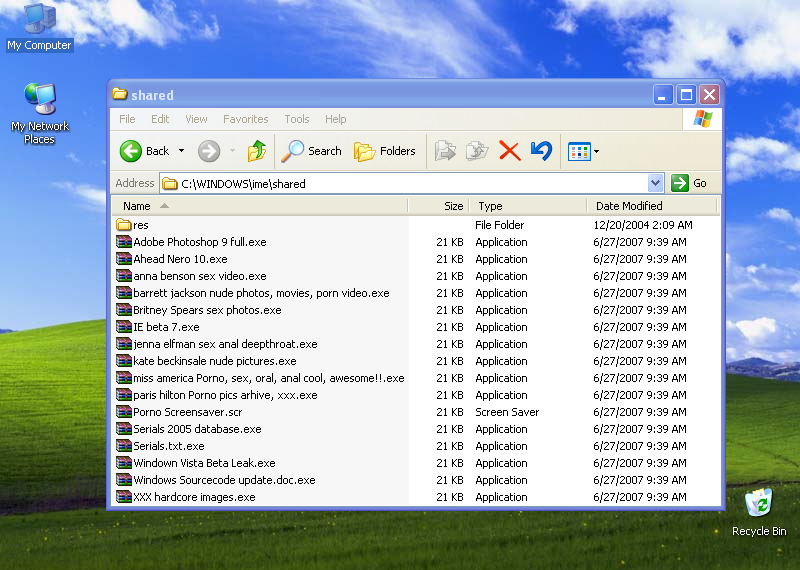Click the blue Undo arrow icon
Image resolution: width=800 pixels, height=570 pixels.
(541, 151)
